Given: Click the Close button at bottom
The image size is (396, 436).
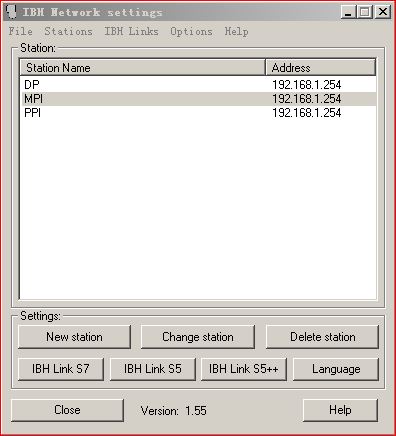Looking at the screenshot, I should pyautogui.click(x=67, y=410).
